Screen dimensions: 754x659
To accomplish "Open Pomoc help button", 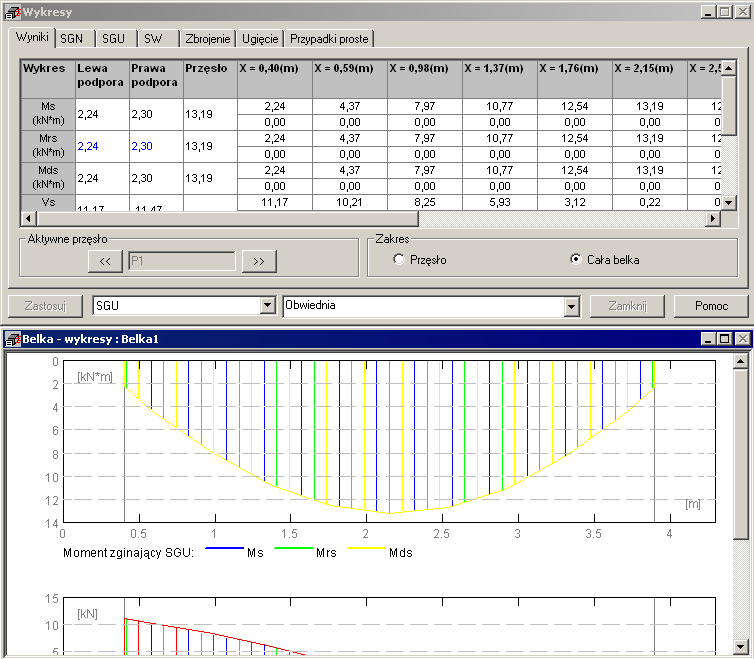I will 711,306.
